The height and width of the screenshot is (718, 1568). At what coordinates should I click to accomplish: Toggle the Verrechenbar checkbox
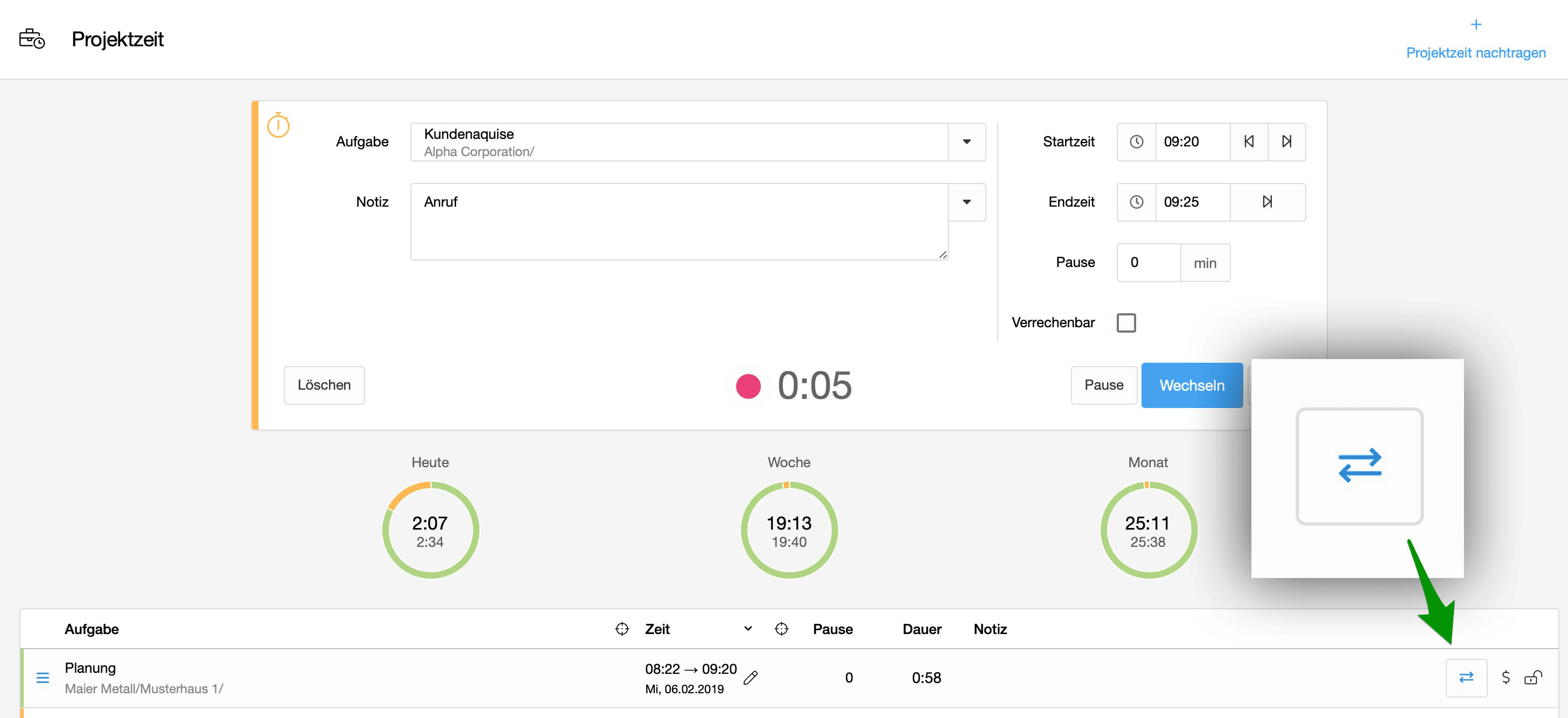tap(1126, 322)
